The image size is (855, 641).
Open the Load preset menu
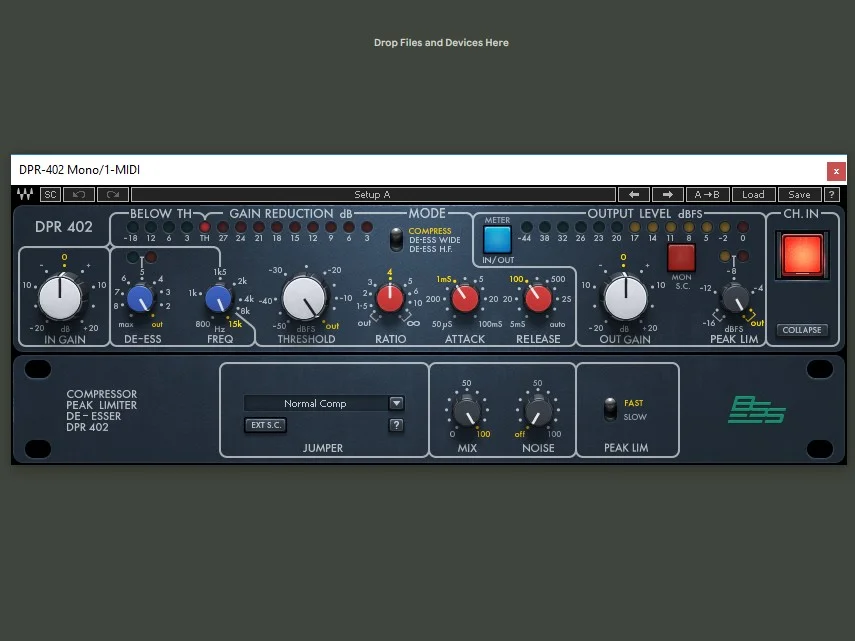[753, 195]
